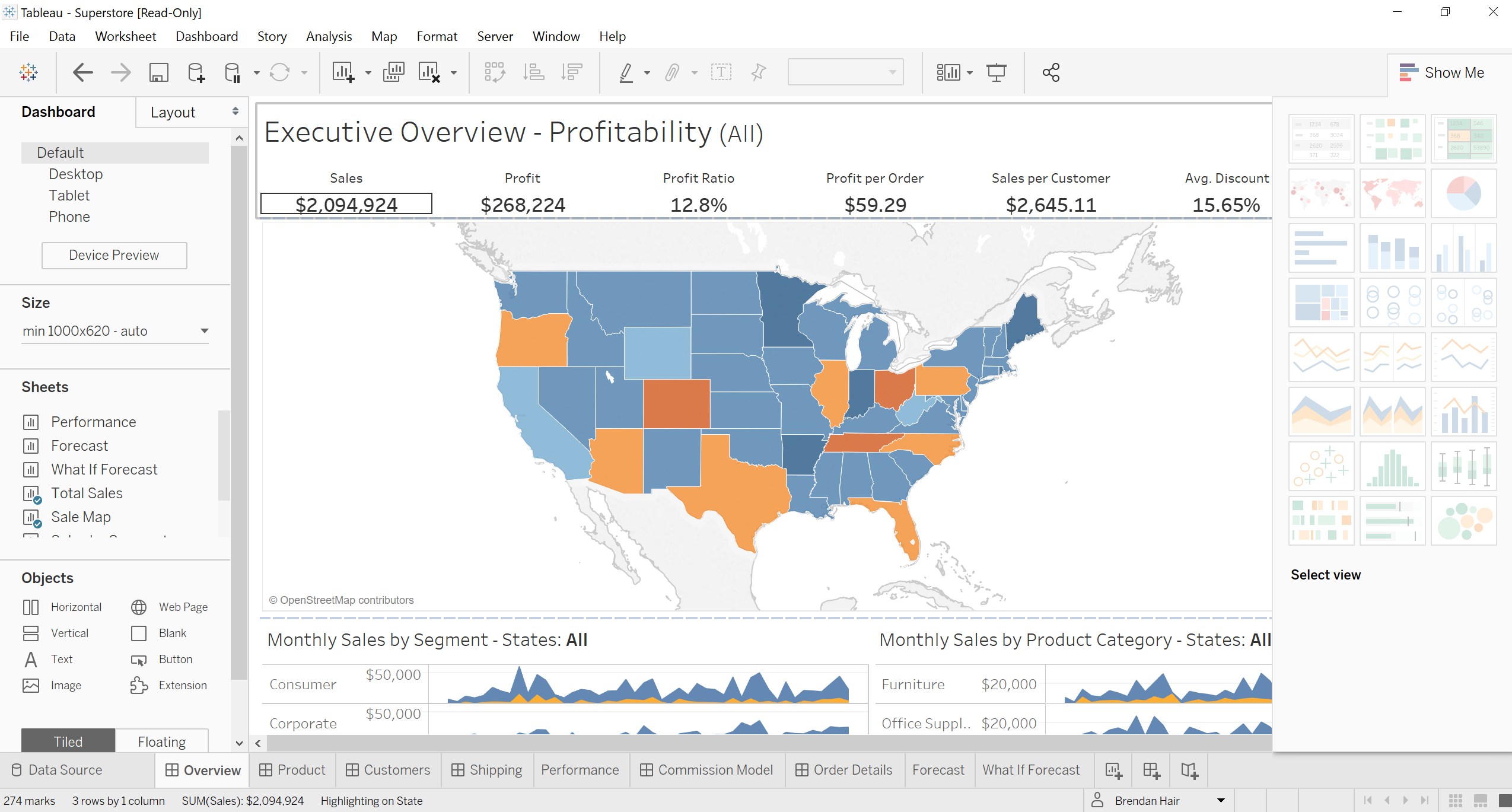
Task: Open the dashboard Size dropdown
Action: coord(115,331)
